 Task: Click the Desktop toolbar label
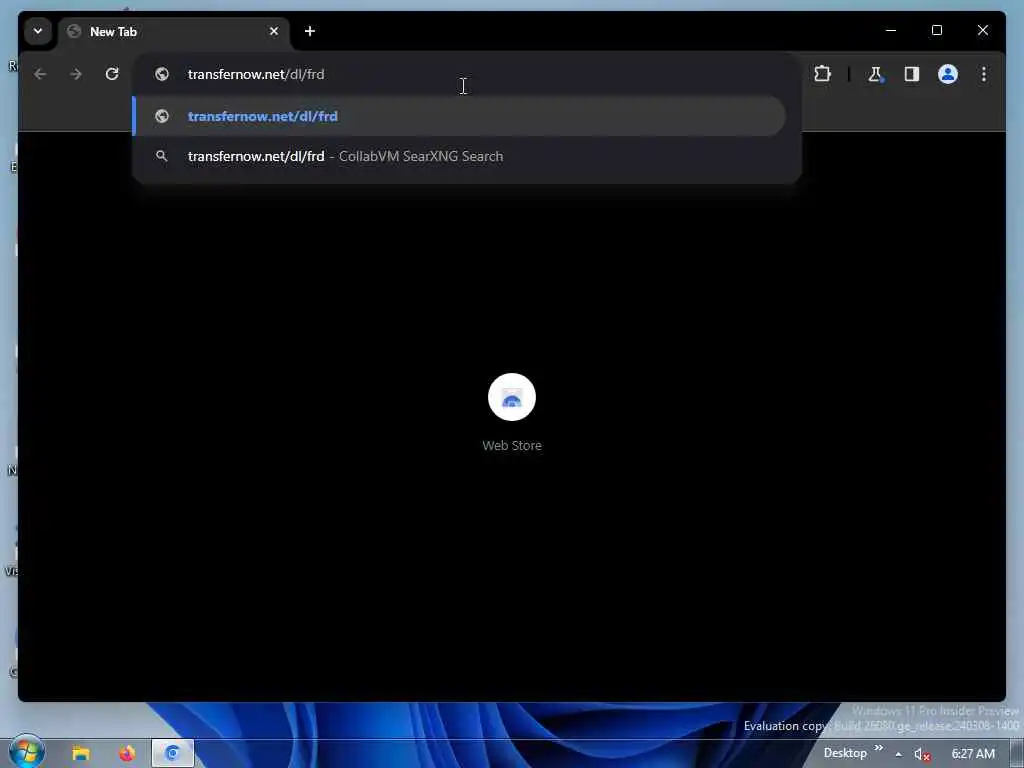845,753
